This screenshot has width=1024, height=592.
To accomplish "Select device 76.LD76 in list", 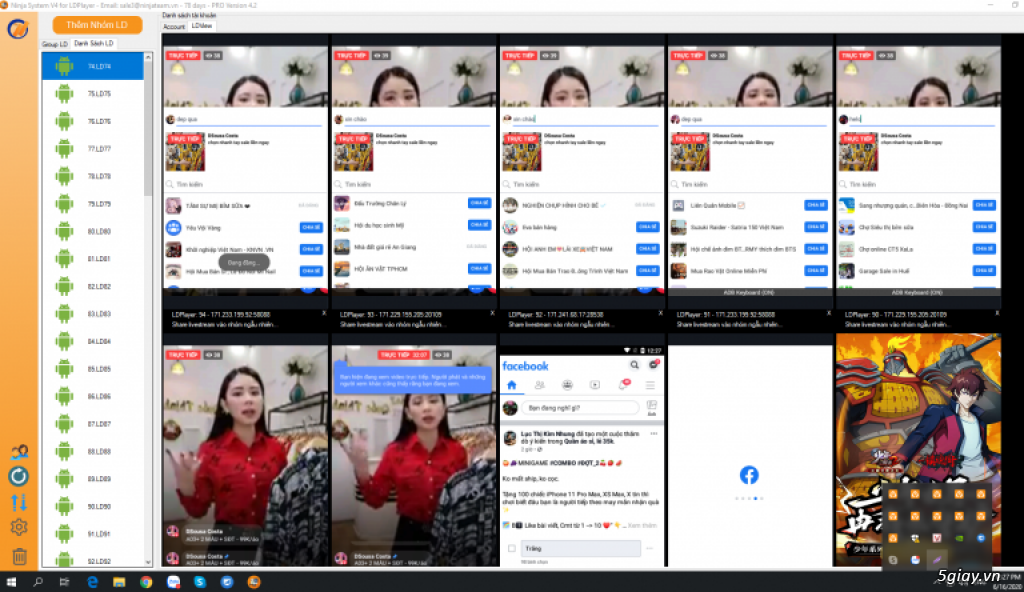I will [x=93, y=121].
